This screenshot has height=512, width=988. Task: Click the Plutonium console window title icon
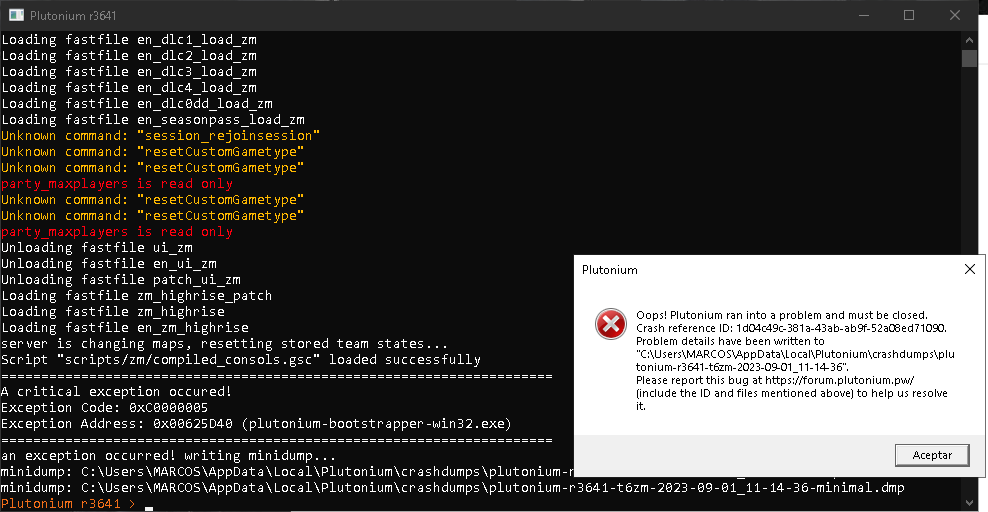(x=16, y=15)
